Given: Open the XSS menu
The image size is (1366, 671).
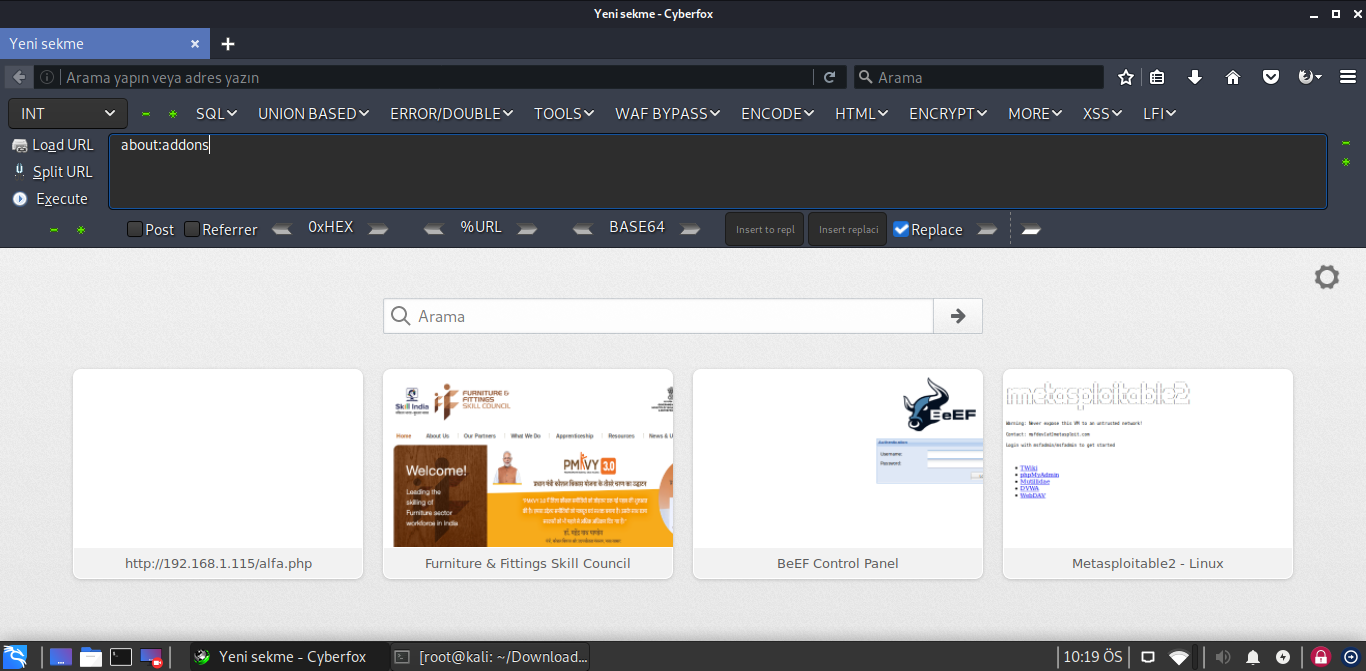Looking at the screenshot, I should tap(1102, 114).
